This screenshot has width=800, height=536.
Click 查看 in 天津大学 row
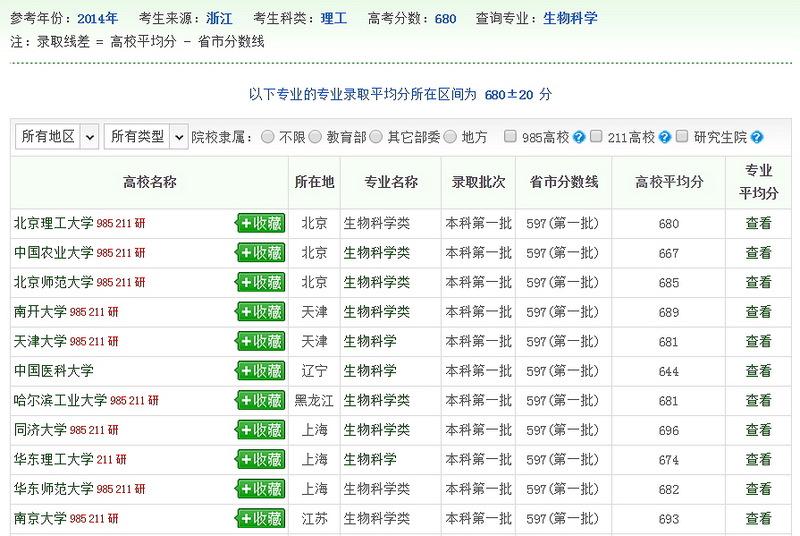tap(758, 341)
